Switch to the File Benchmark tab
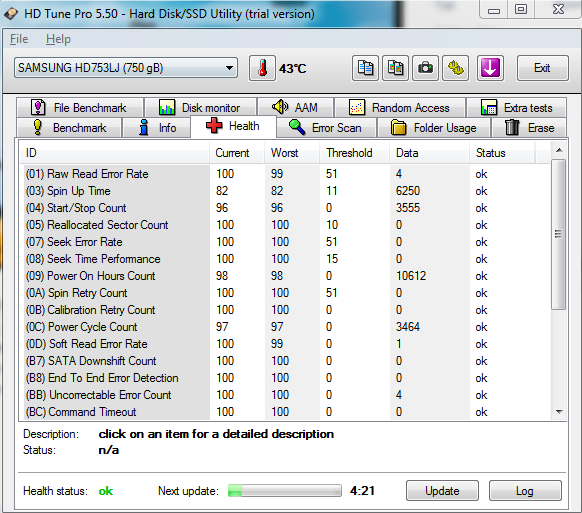The image size is (582, 513). (80, 108)
